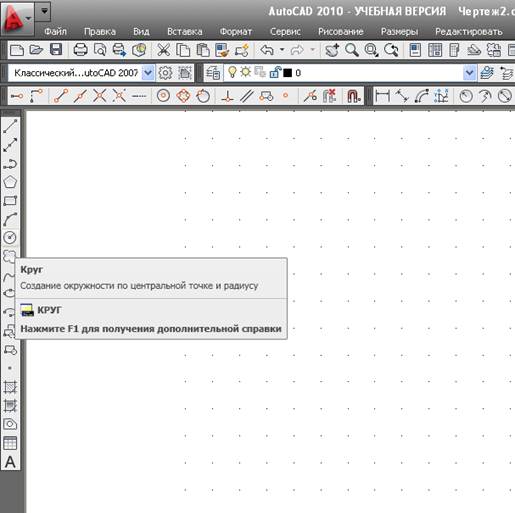Open Object Snap Settings magnet icon

[353, 96]
